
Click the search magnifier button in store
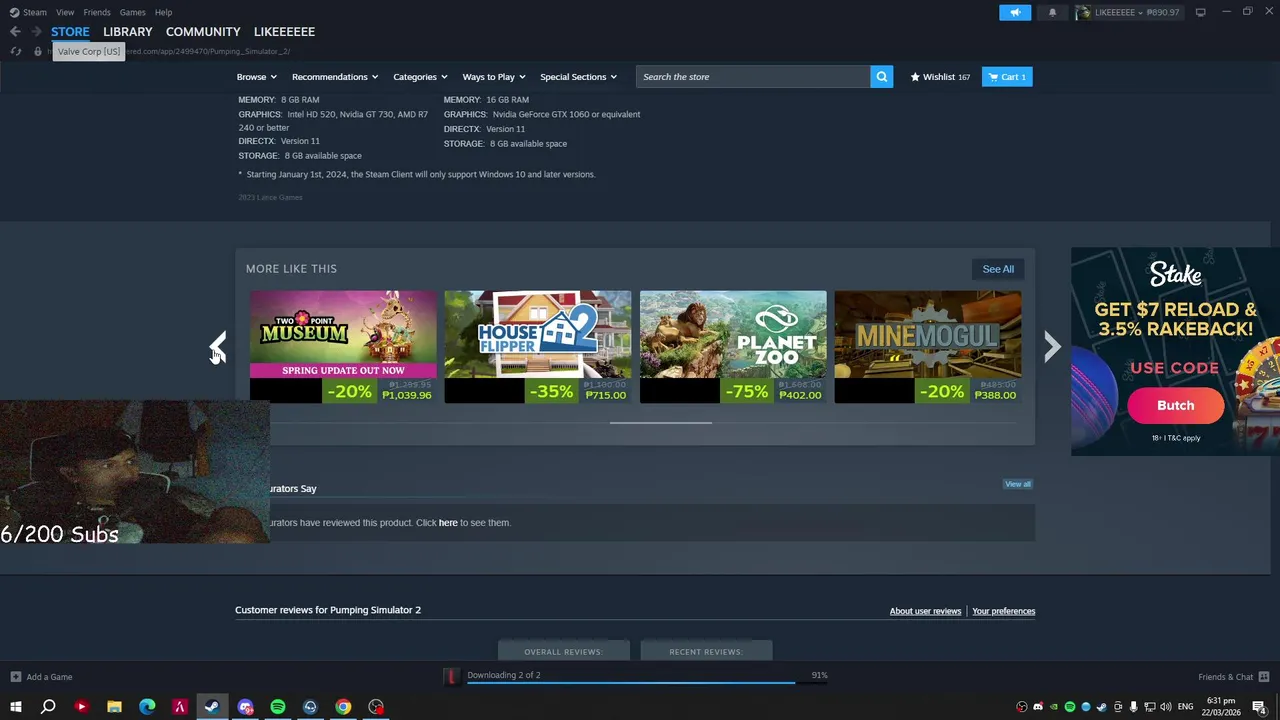(881, 77)
